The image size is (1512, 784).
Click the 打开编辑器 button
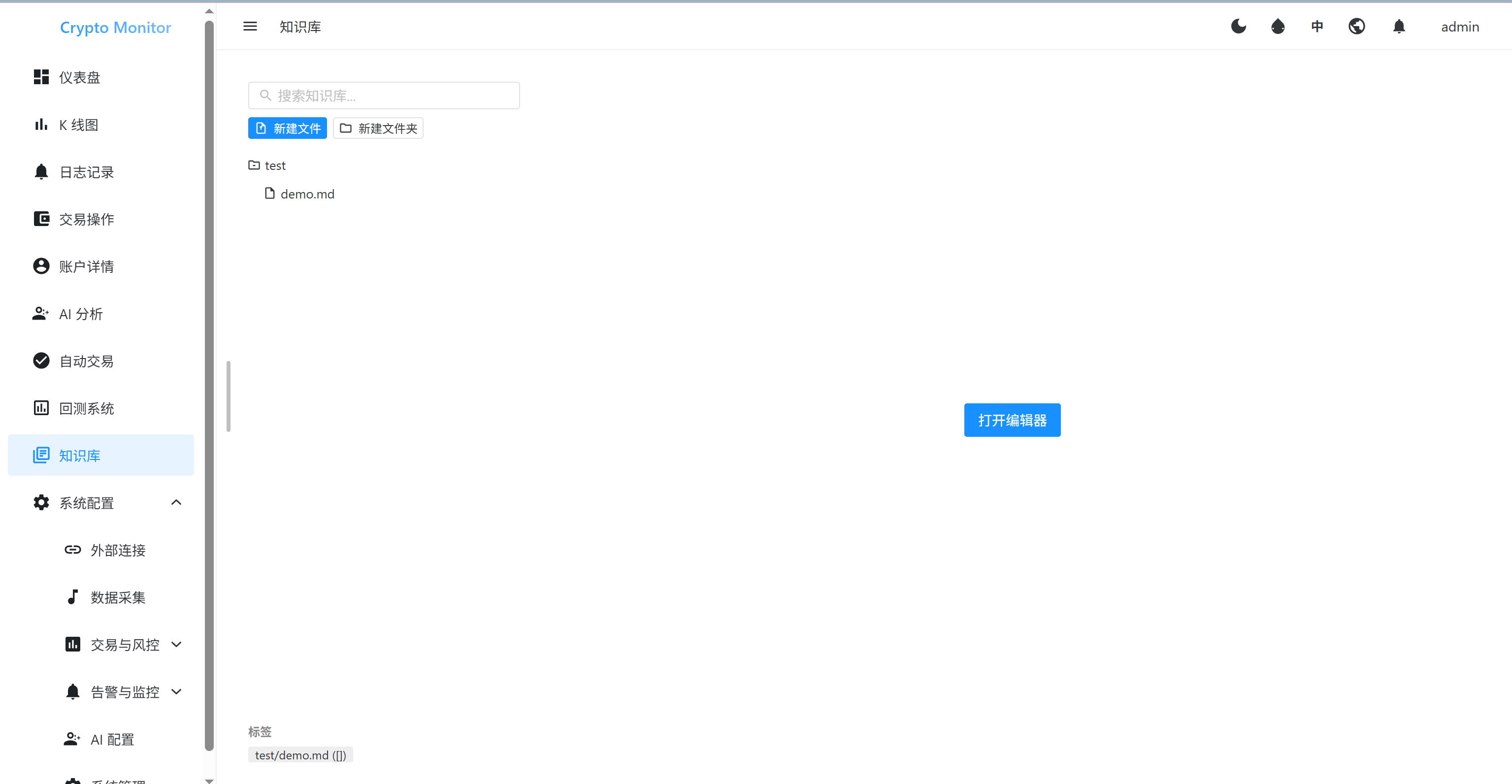pos(1012,420)
